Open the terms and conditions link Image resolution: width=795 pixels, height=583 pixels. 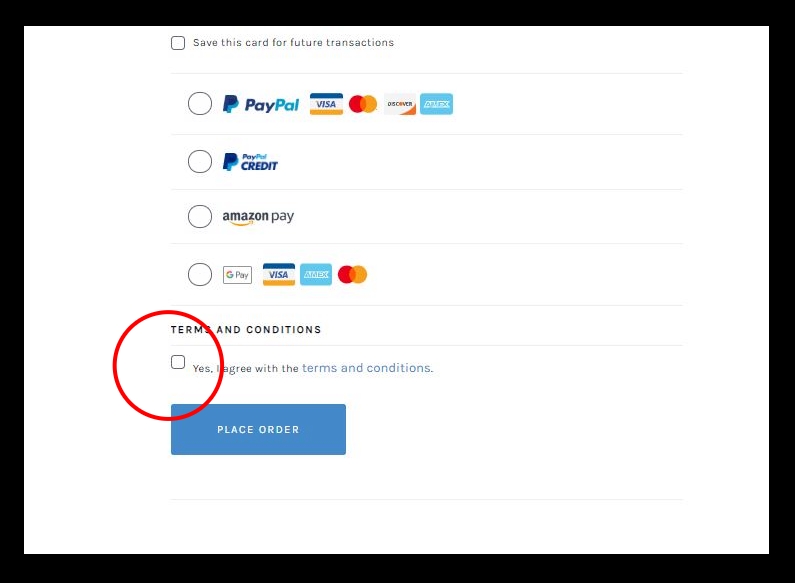click(x=366, y=368)
